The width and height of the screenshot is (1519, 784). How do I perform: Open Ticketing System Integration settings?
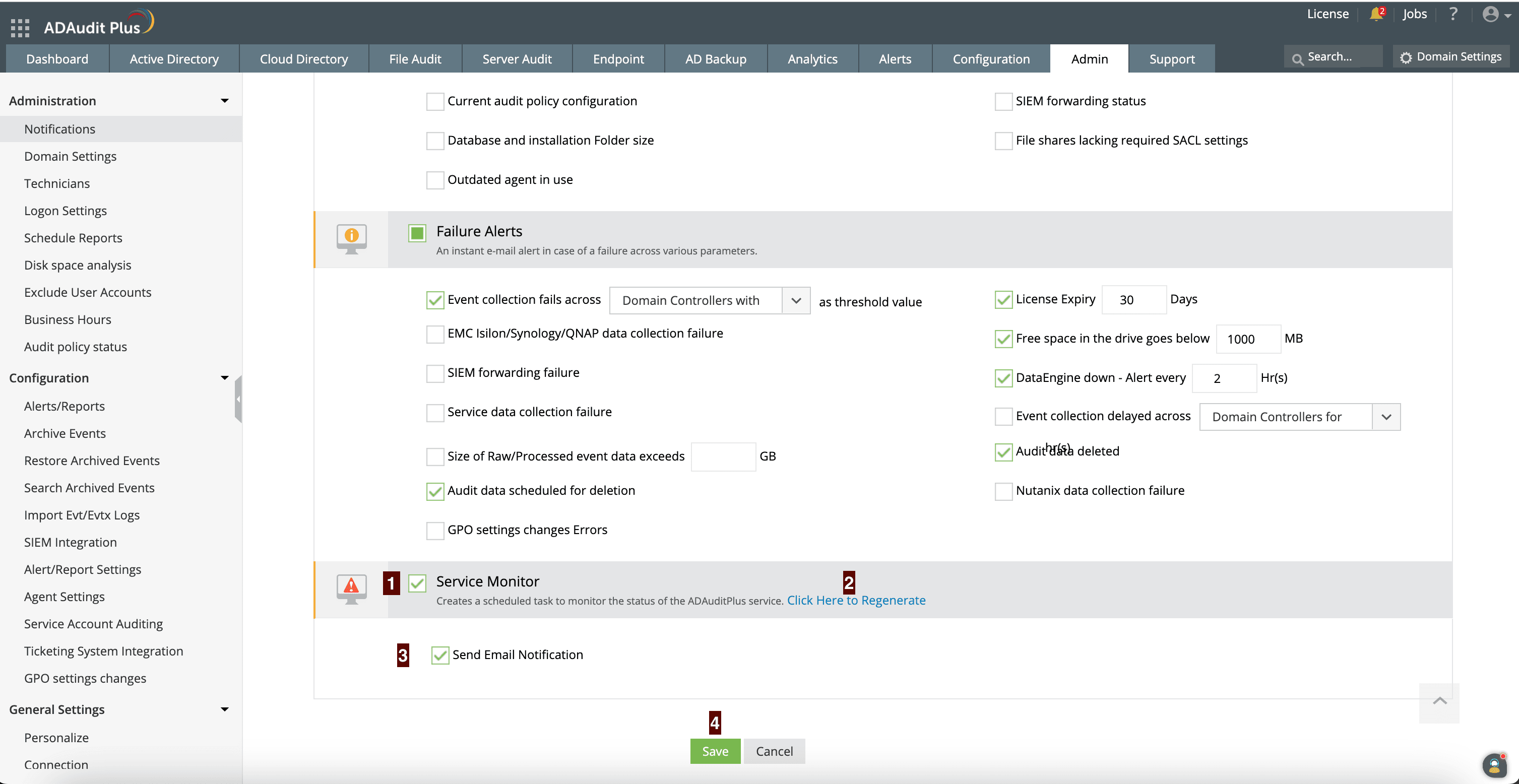(x=103, y=651)
